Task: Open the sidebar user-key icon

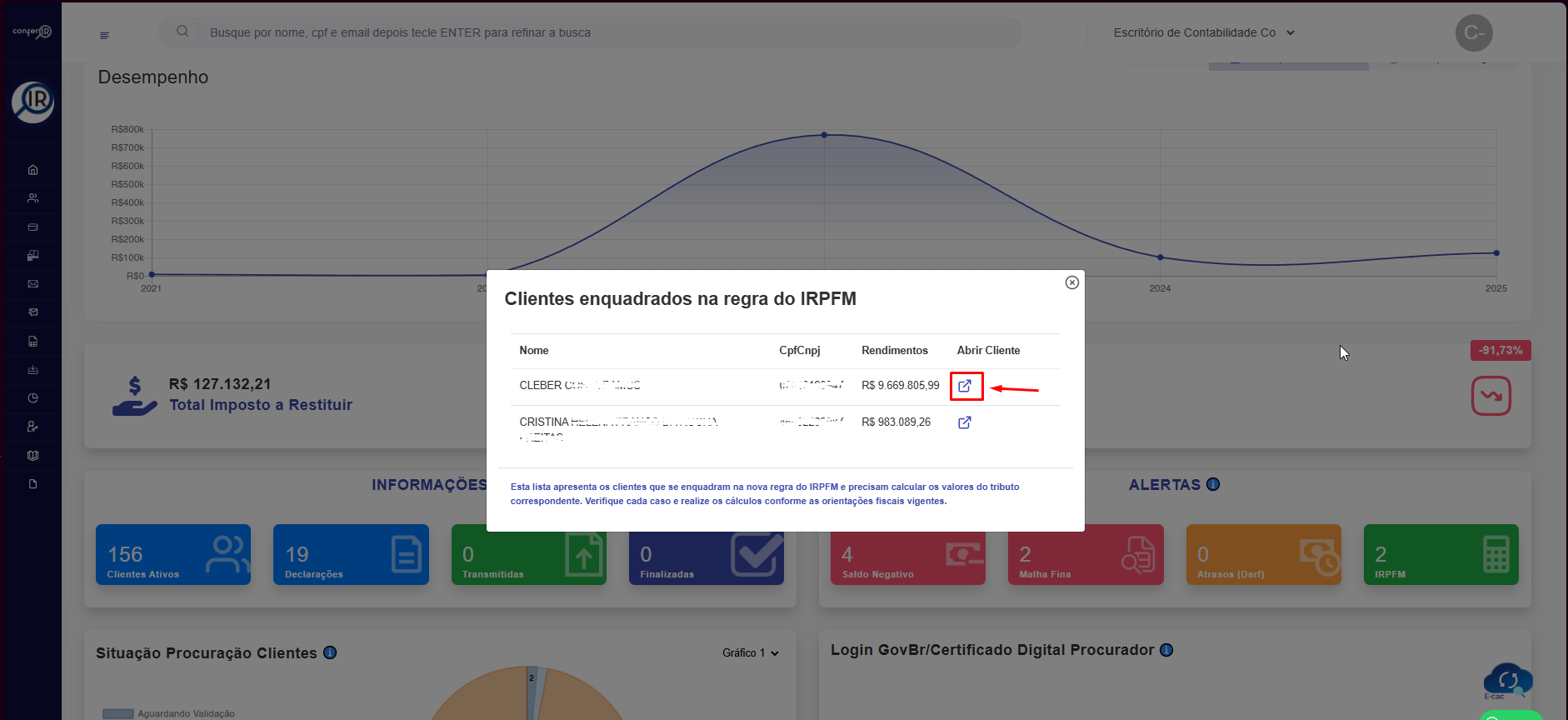Action: click(33, 427)
